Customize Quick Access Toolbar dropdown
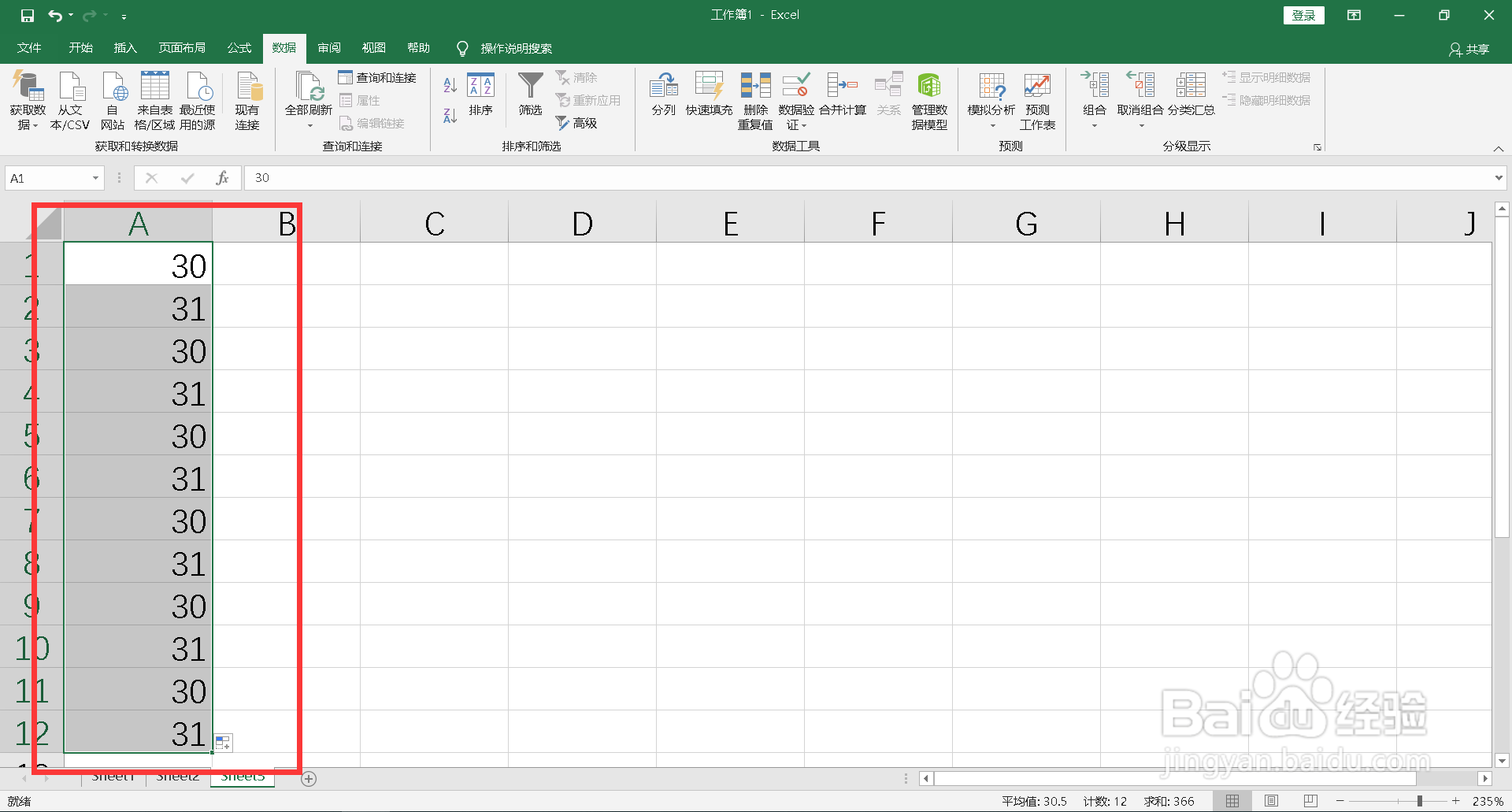 [x=124, y=16]
